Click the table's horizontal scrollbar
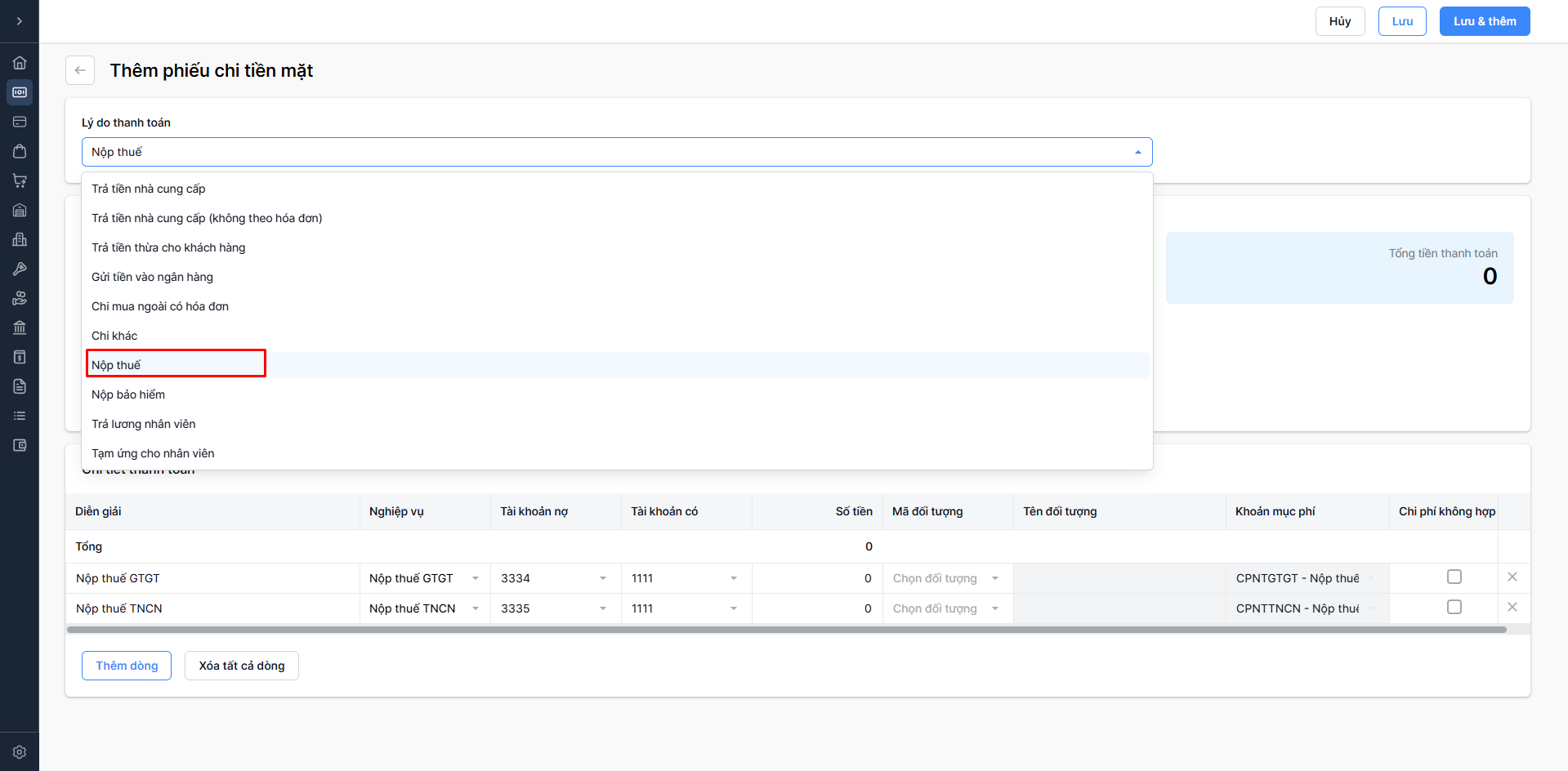1568x771 pixels. (x=786, y=630)
